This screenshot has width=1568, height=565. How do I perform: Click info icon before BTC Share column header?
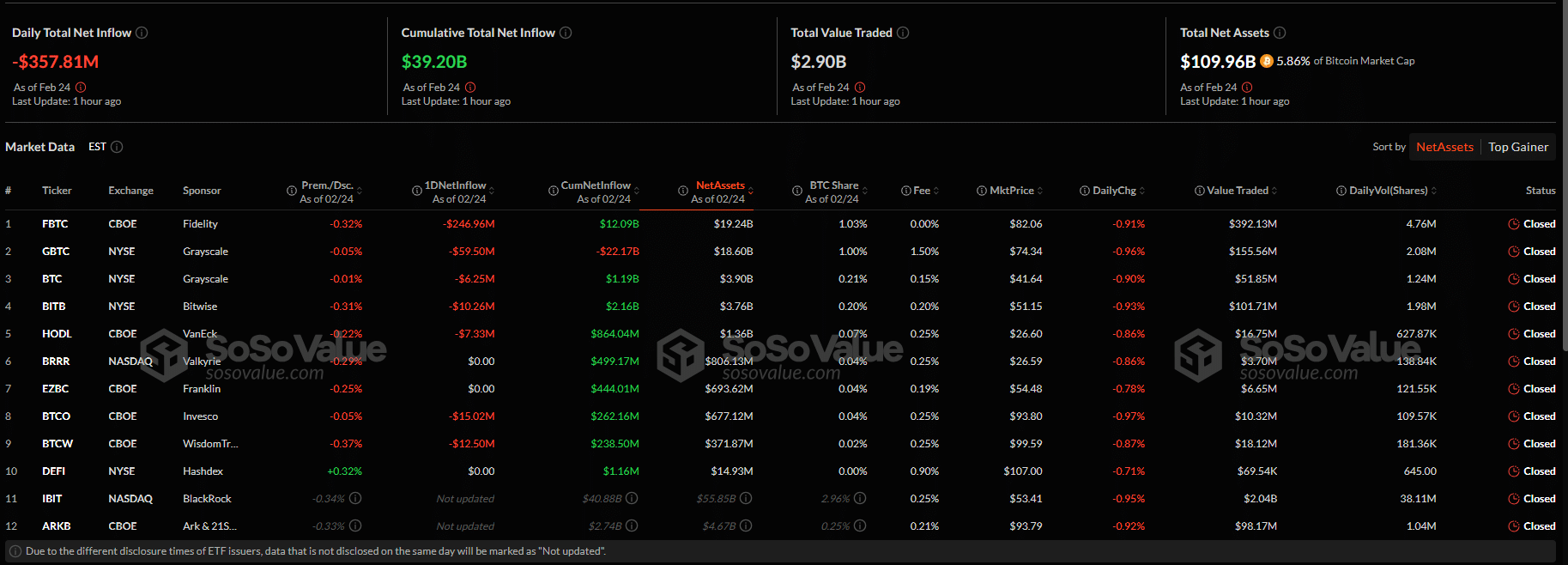point(797,191)
